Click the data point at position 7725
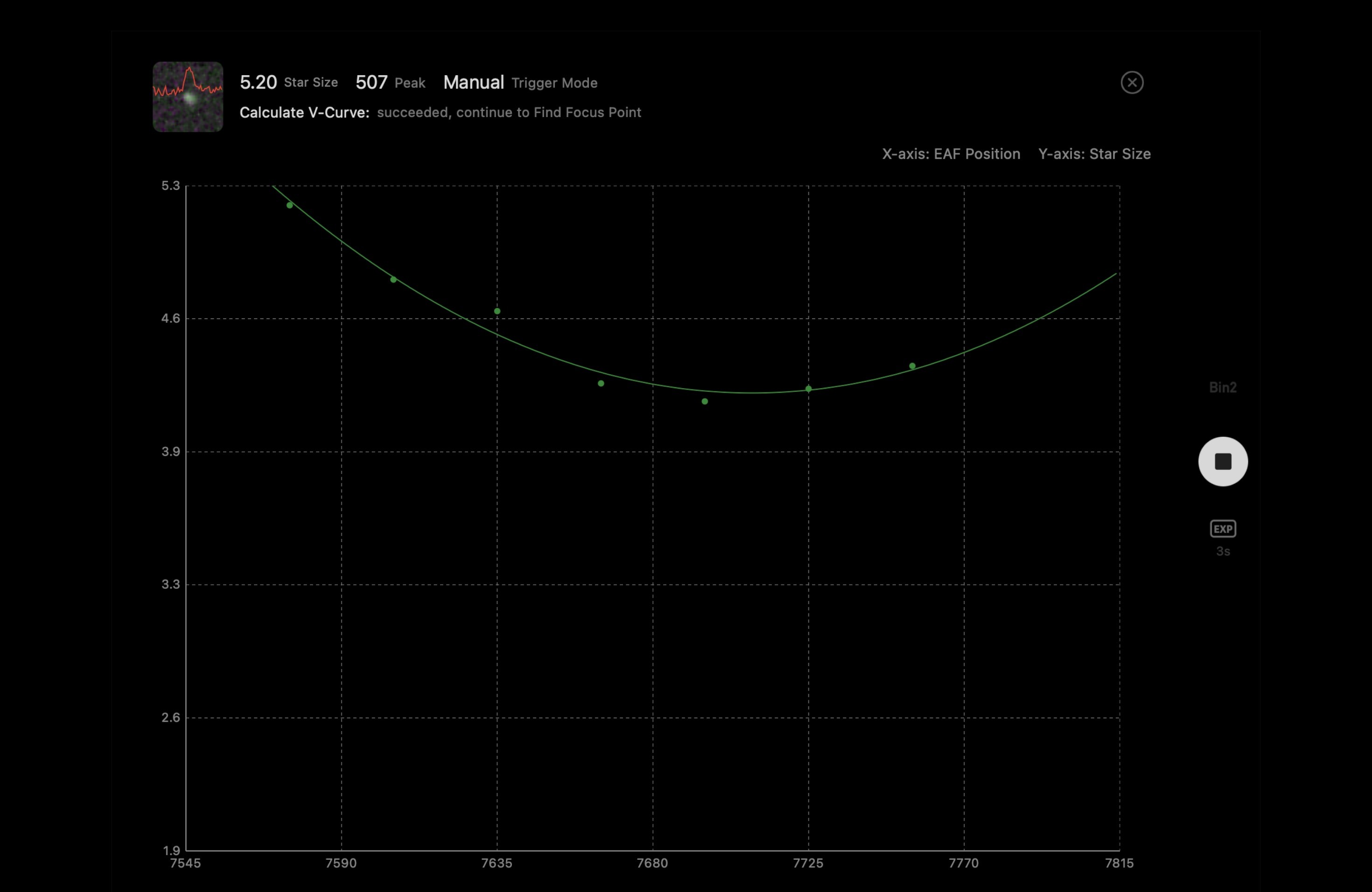 click(808, 389)
